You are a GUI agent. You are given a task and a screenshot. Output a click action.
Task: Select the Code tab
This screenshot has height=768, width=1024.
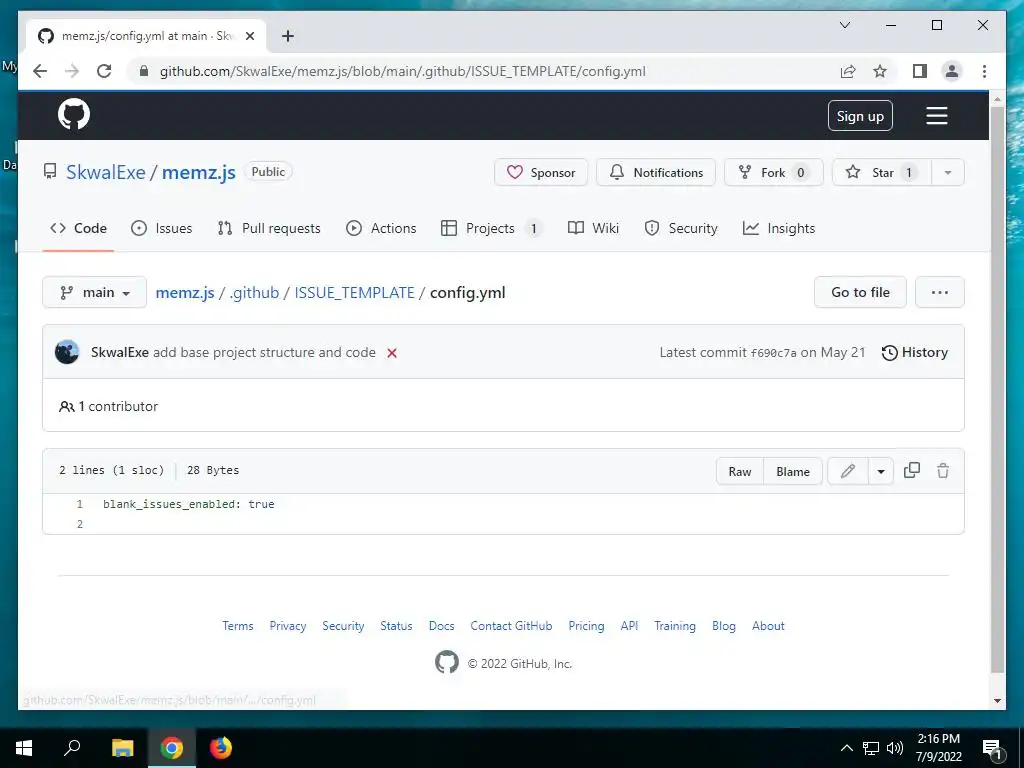(78, 228)
